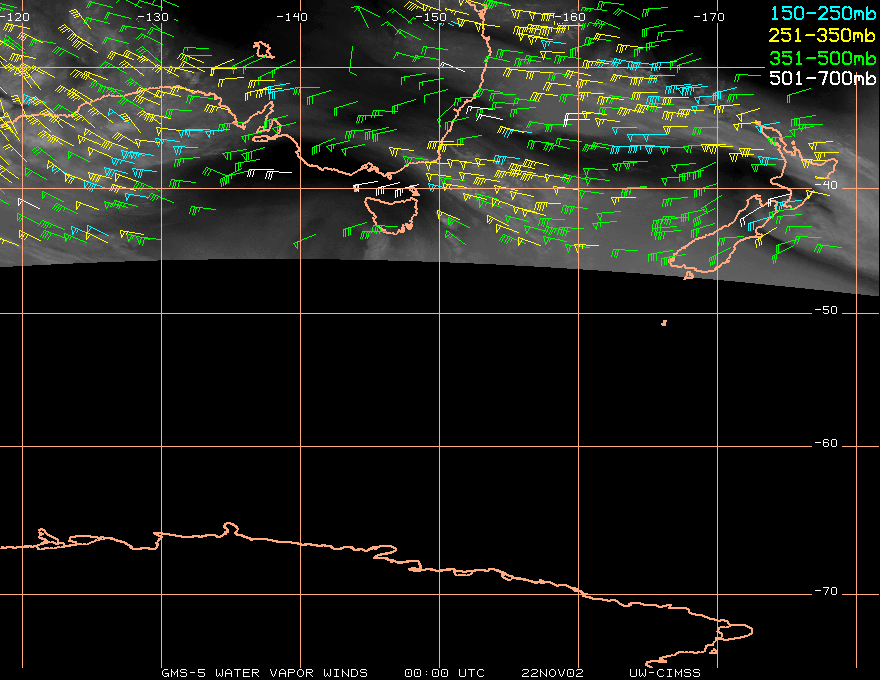Click the -130 longitude label
This screenshot has height=680, width=880.
click(x=153, y=17)
